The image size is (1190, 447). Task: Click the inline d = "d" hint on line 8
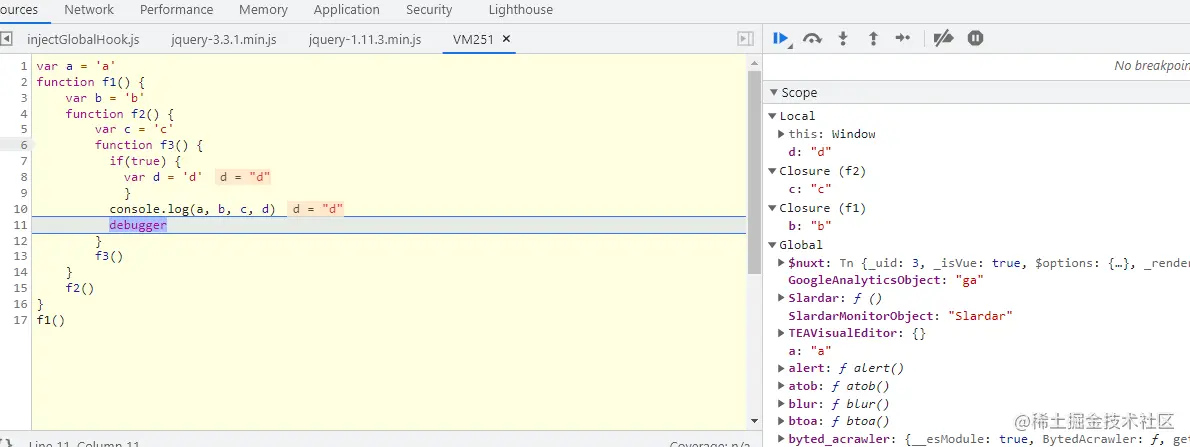coord(244,178)
